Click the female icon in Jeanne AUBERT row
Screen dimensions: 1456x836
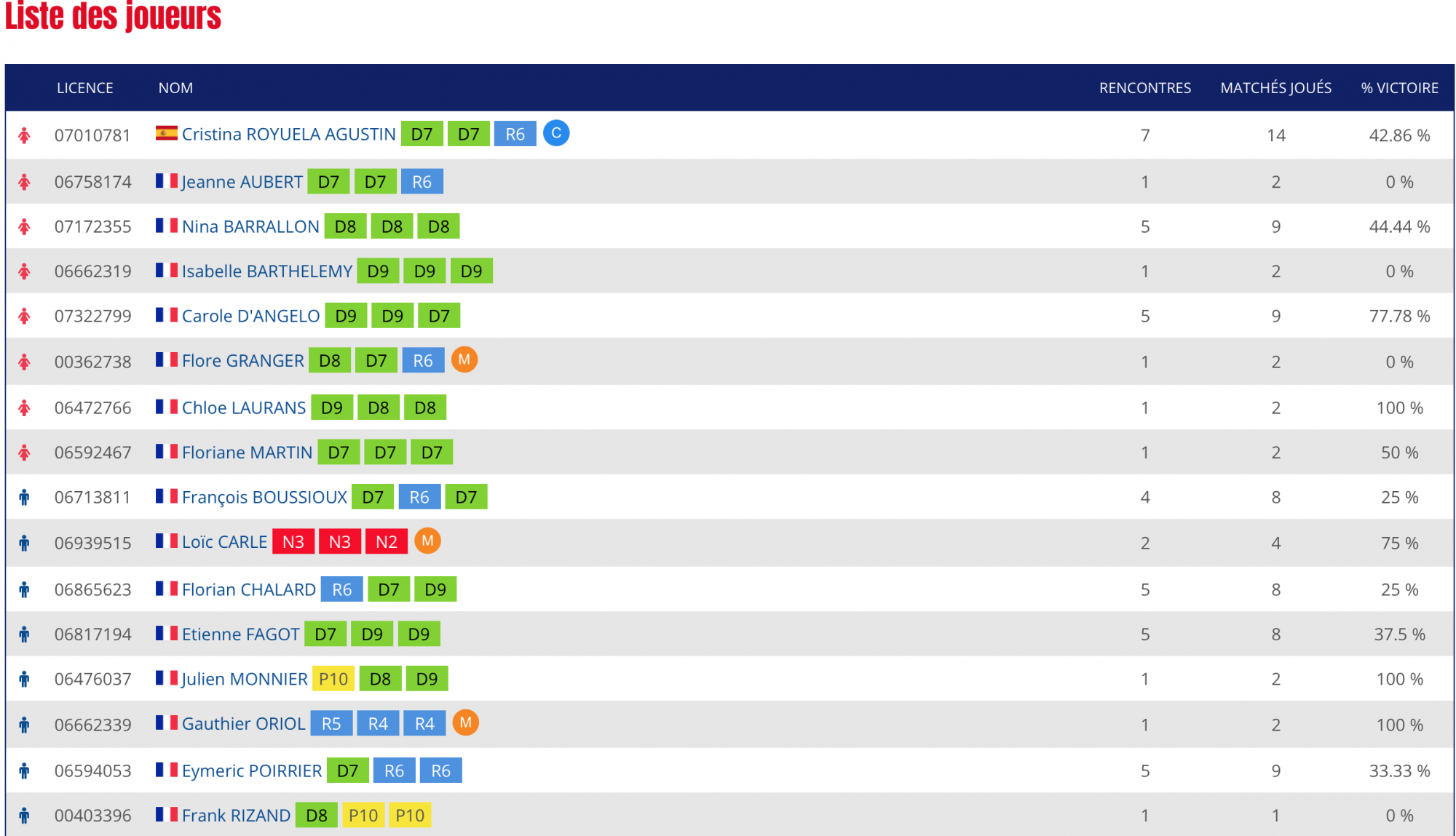pos(25,182)
